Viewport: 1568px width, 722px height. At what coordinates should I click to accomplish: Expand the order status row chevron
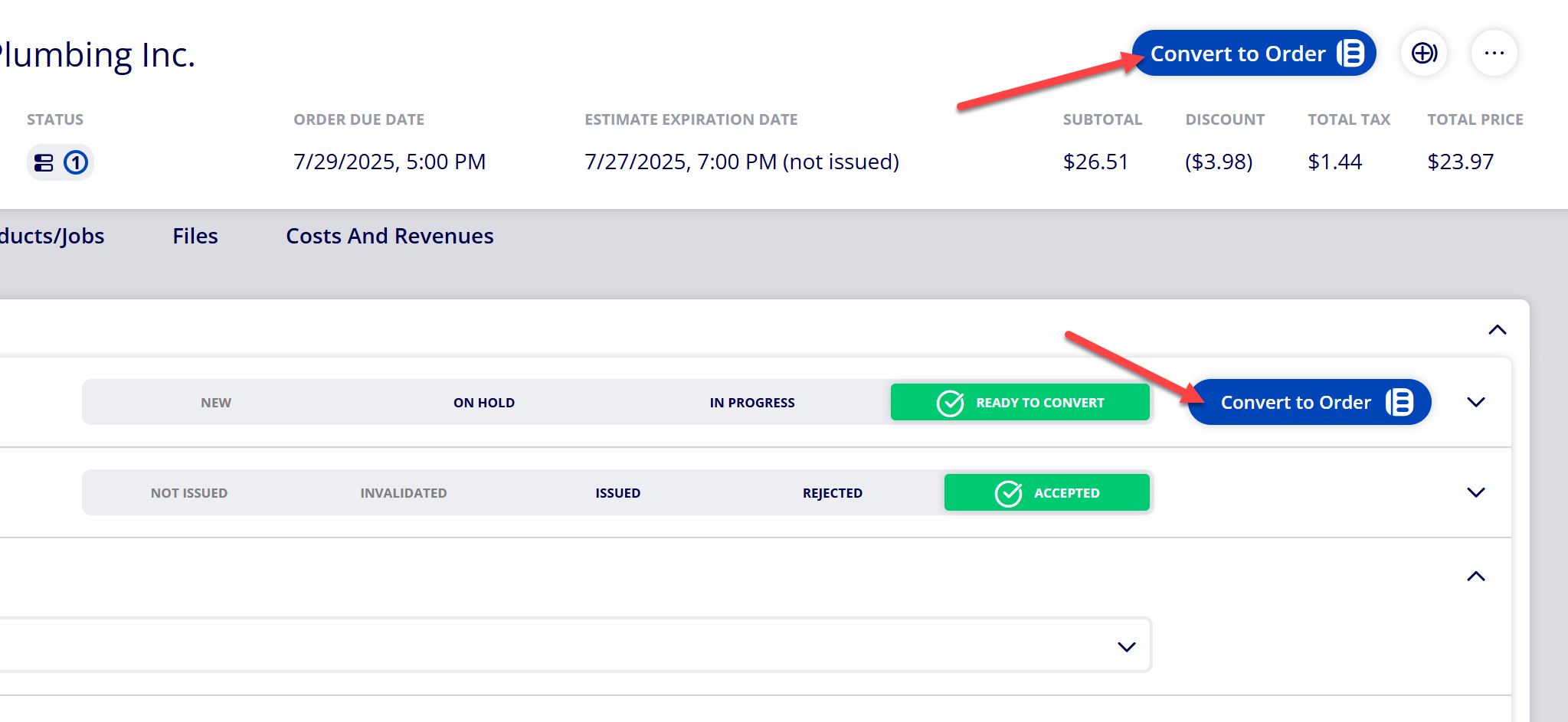coord(1475,402)
